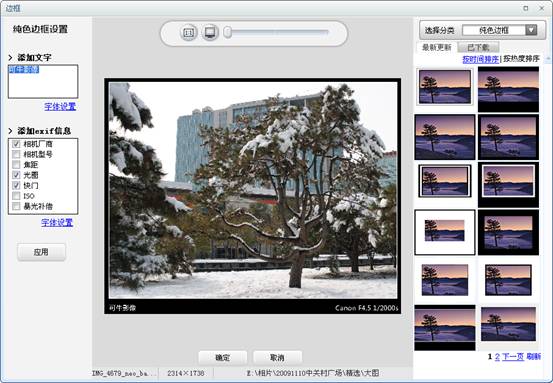
Task: Switch to the 最新更新 tab
Action: point(437,47)
